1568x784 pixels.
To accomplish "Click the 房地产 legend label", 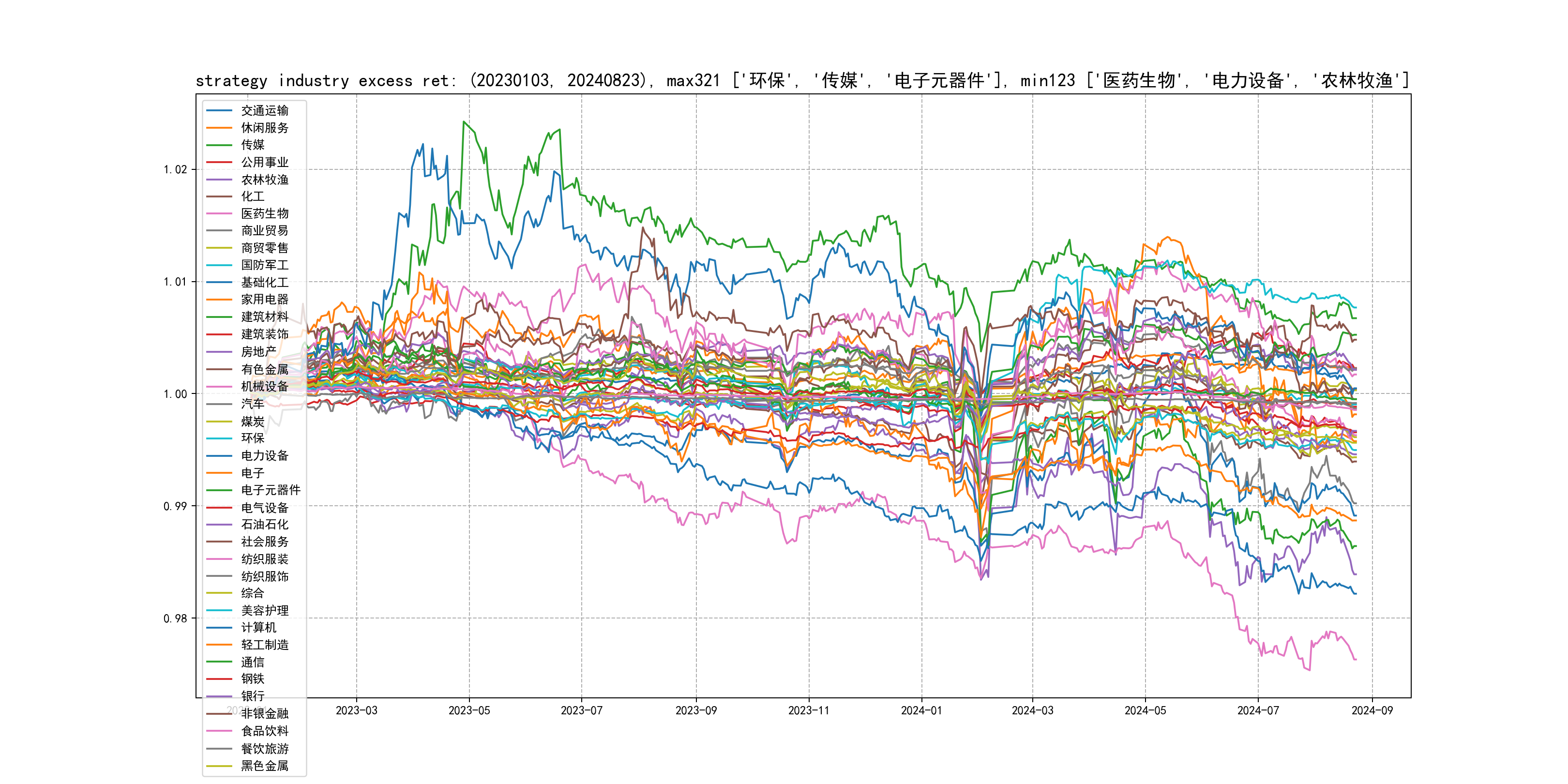I will [259, 352].
